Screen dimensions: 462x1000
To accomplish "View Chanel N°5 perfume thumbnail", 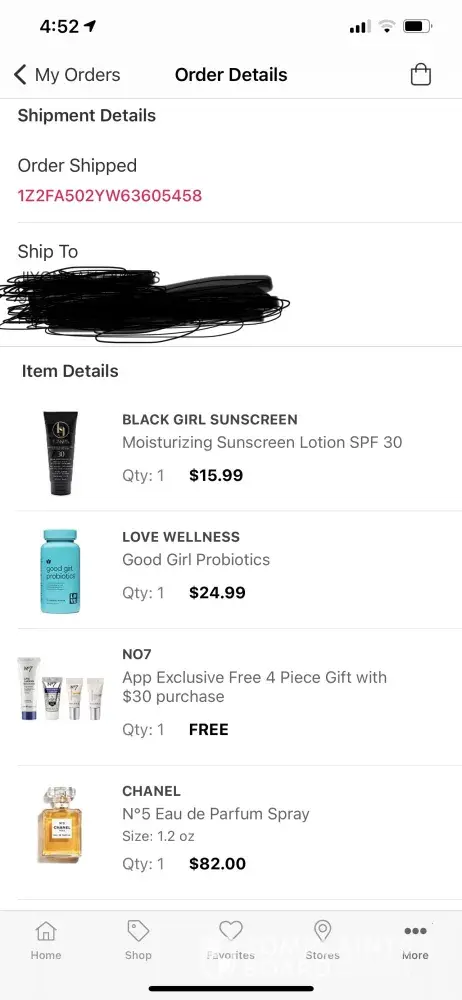I will pyautogui.click(x=61, y=825).
